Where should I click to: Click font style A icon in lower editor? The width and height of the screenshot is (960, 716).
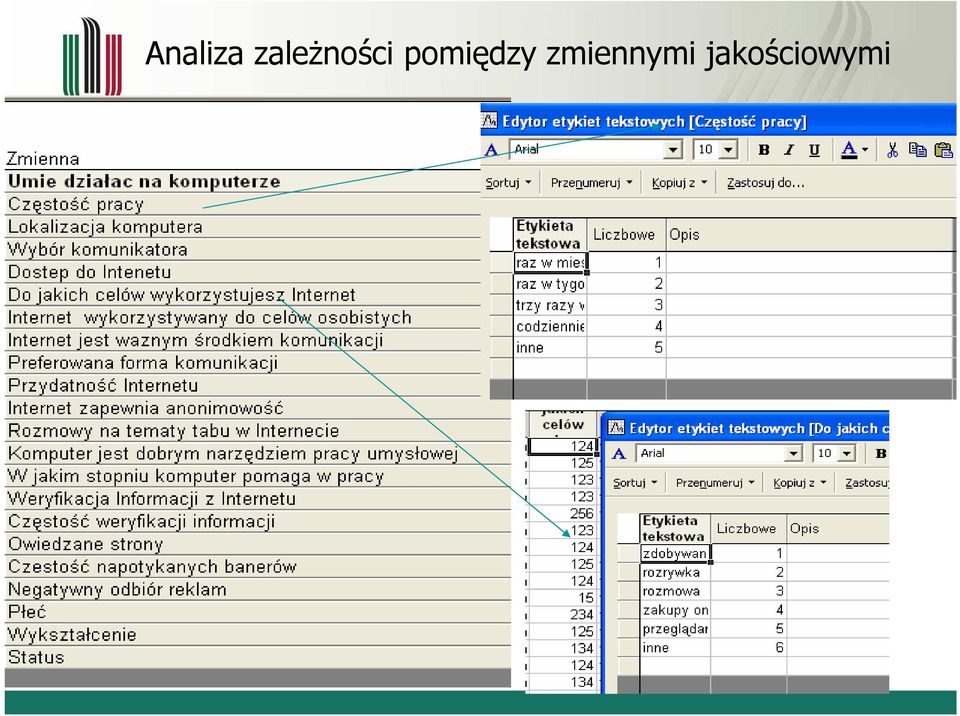click(619, 453)
